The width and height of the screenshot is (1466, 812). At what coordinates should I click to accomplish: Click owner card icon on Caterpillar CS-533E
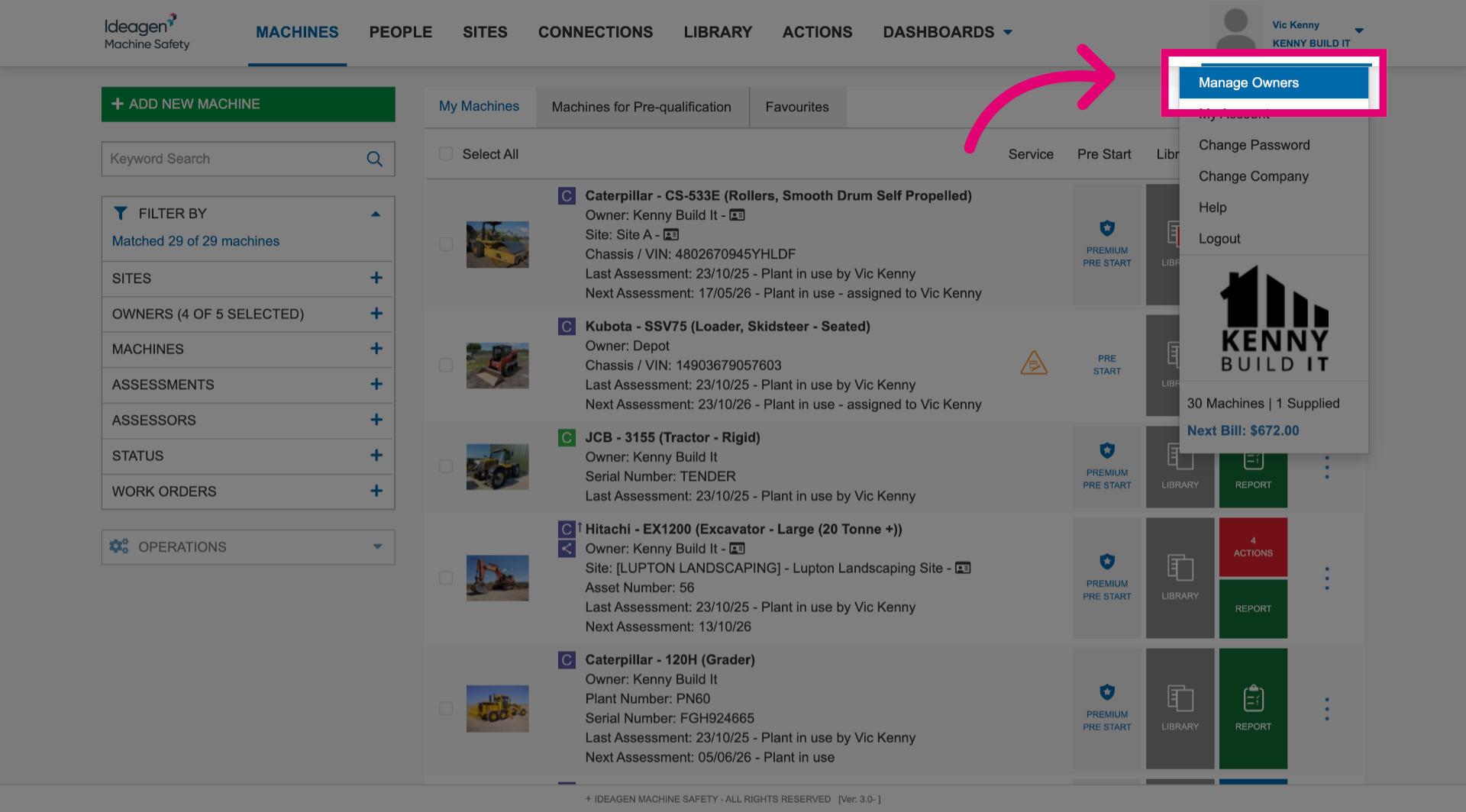(x=737, y=215)
